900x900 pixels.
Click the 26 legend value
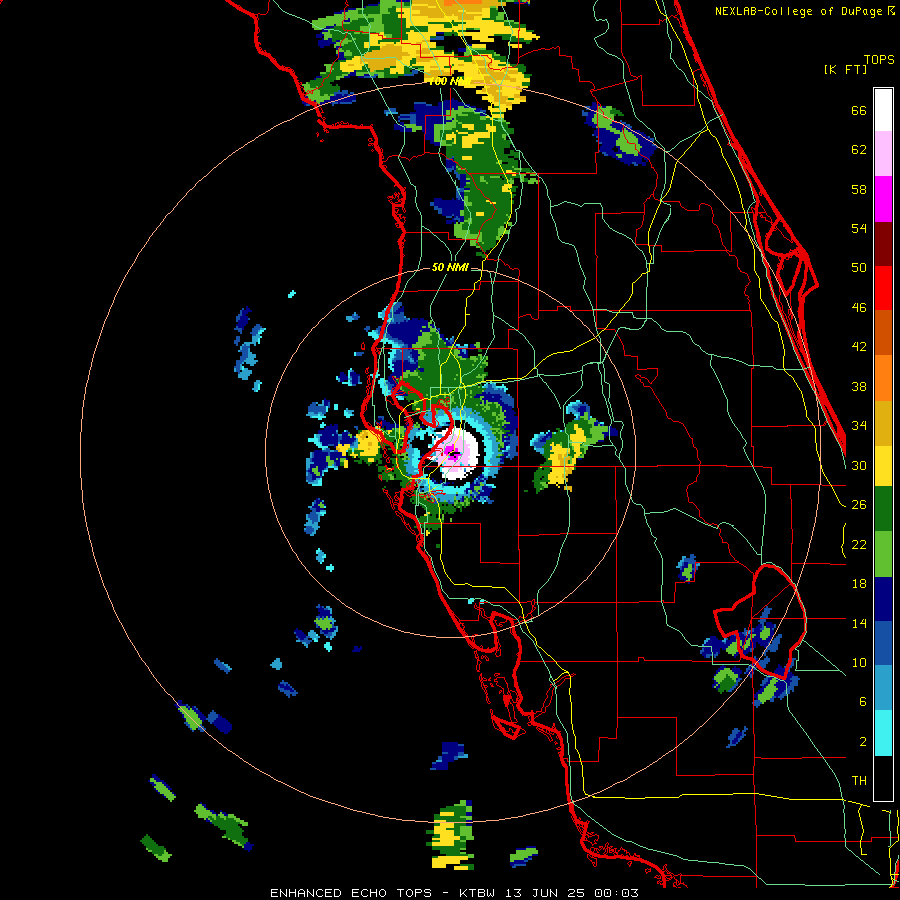pos(859,505)
